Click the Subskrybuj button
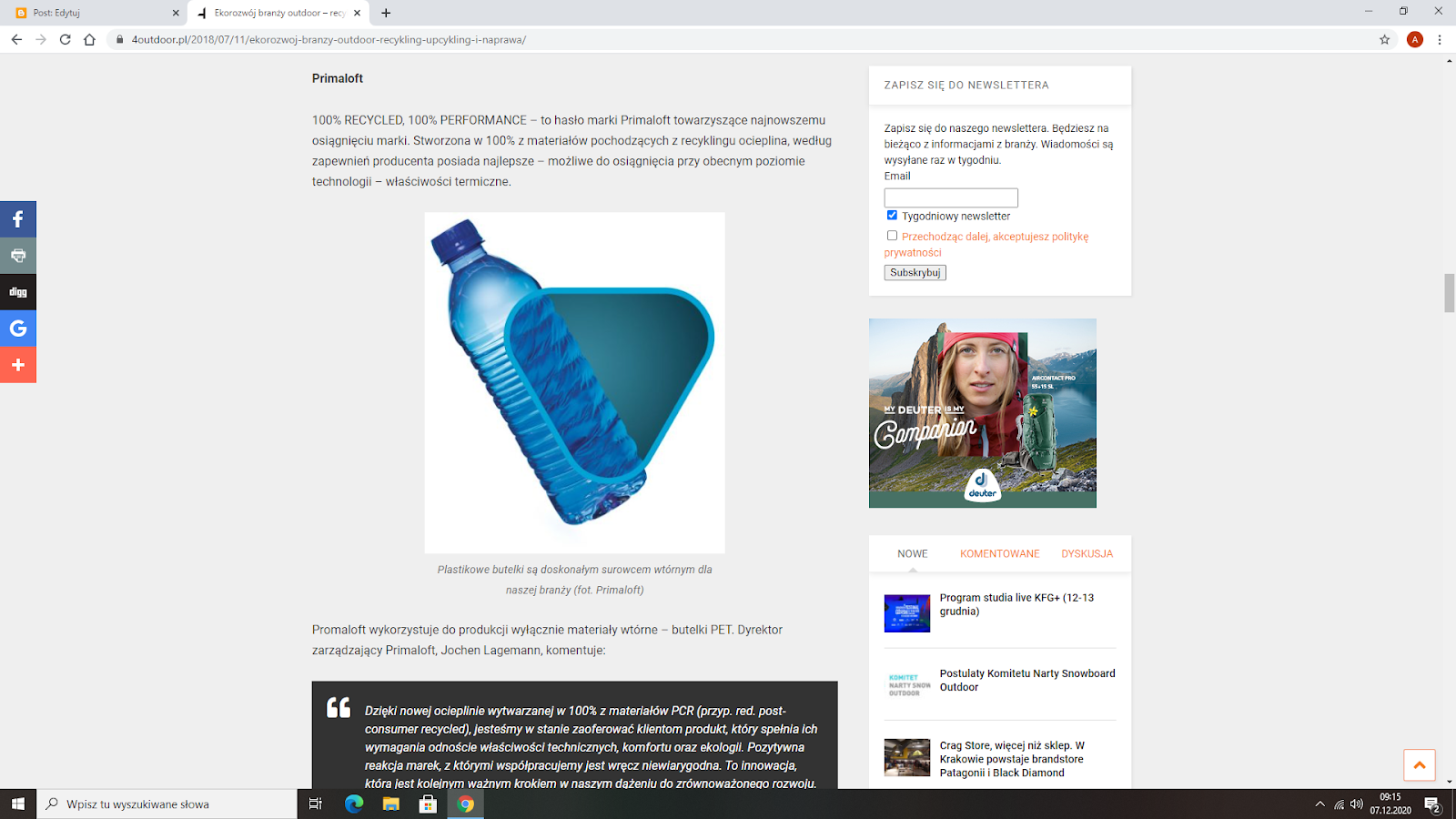Screen dimensions: 1456x819 pos(915,272)
